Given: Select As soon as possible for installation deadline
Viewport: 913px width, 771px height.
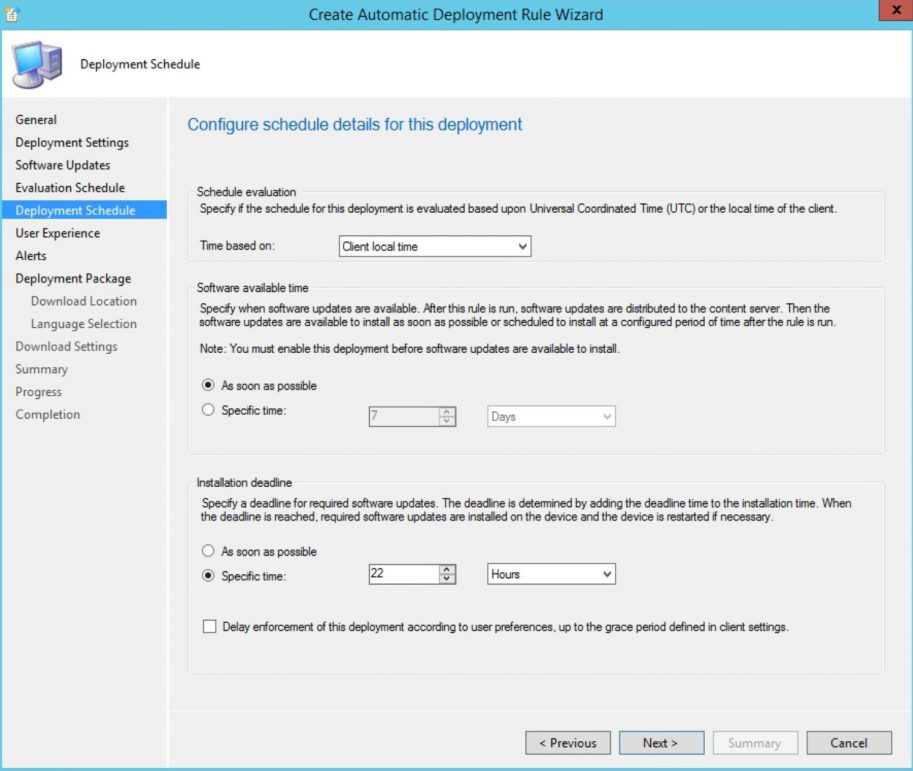Looking at the screenshot, I should point(208,551).
